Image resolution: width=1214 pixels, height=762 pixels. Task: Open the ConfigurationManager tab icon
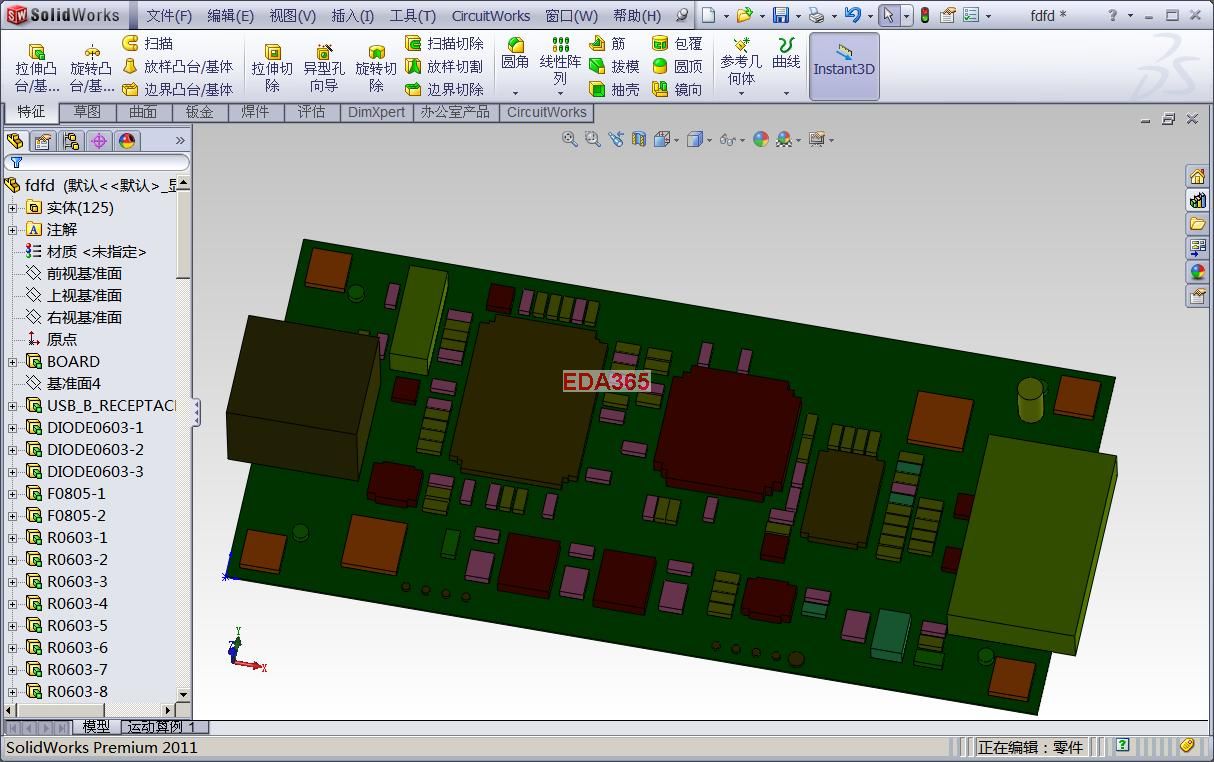(71, 141)
